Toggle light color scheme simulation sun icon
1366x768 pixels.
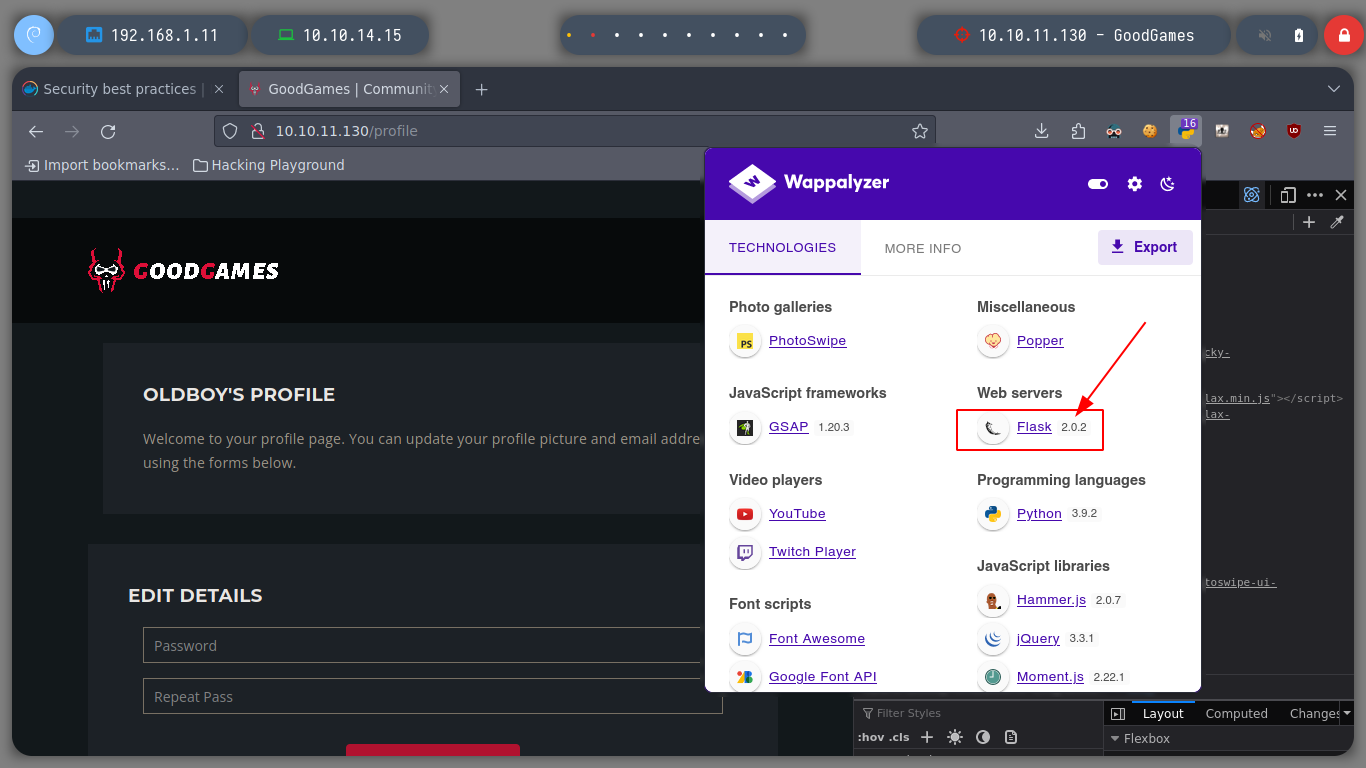point(955,737)
